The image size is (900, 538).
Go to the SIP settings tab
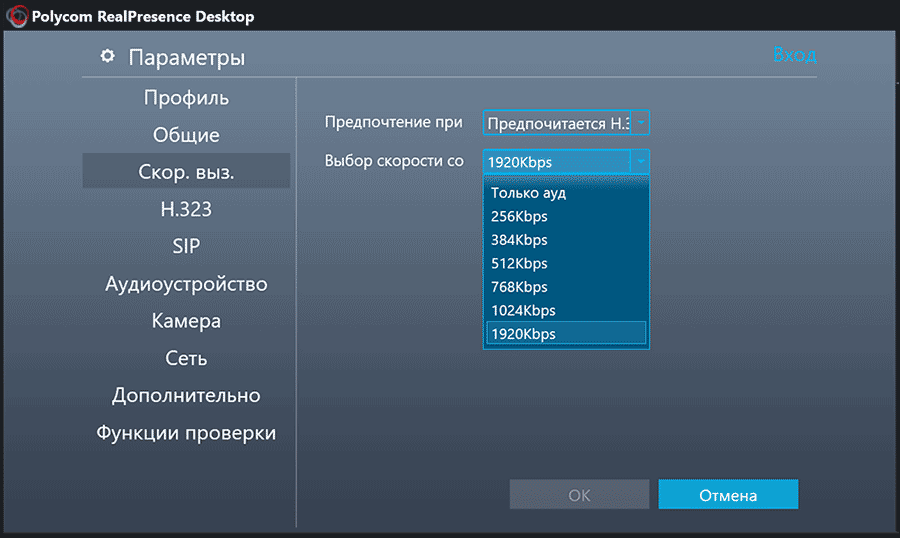tap(186, 246)
